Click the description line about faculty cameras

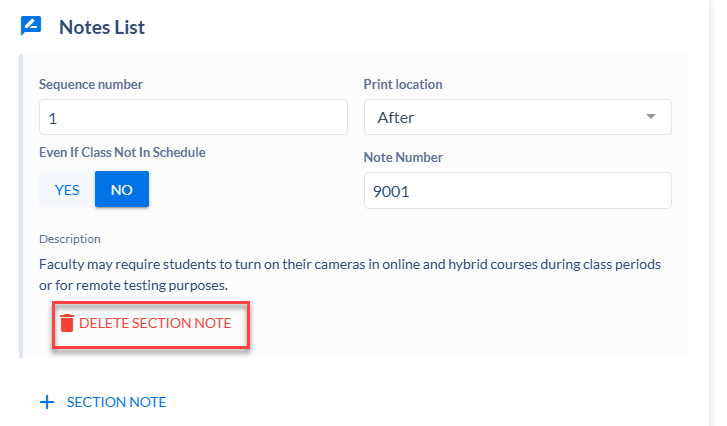[x=350, y=264]
